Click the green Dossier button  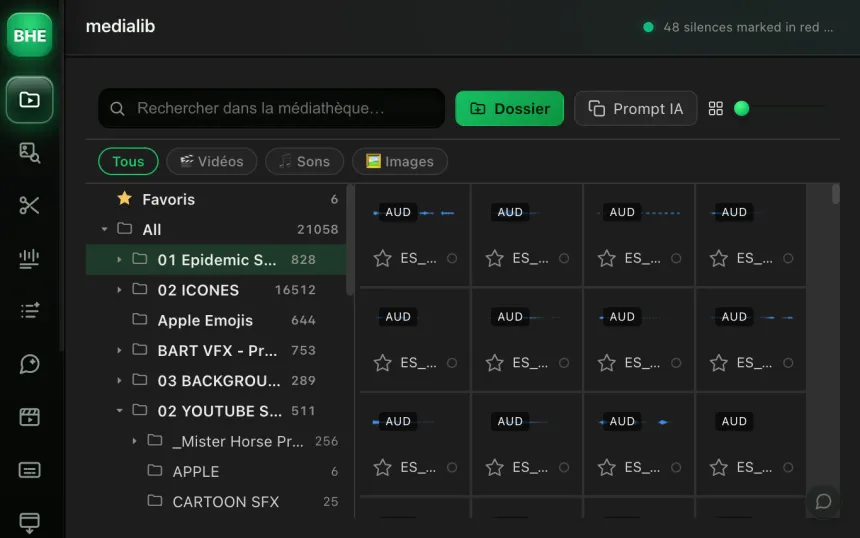(510, 109)
